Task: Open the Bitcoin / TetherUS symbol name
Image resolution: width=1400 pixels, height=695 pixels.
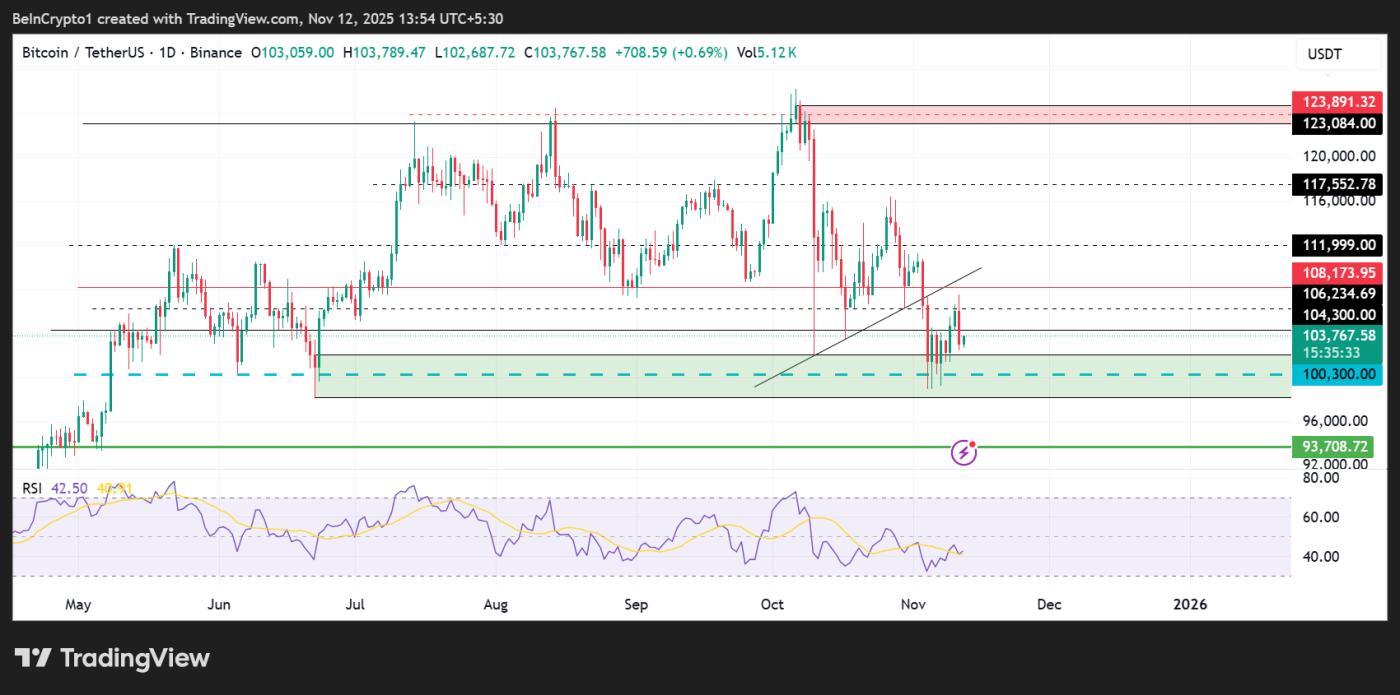Action: [x=85, y=52]
